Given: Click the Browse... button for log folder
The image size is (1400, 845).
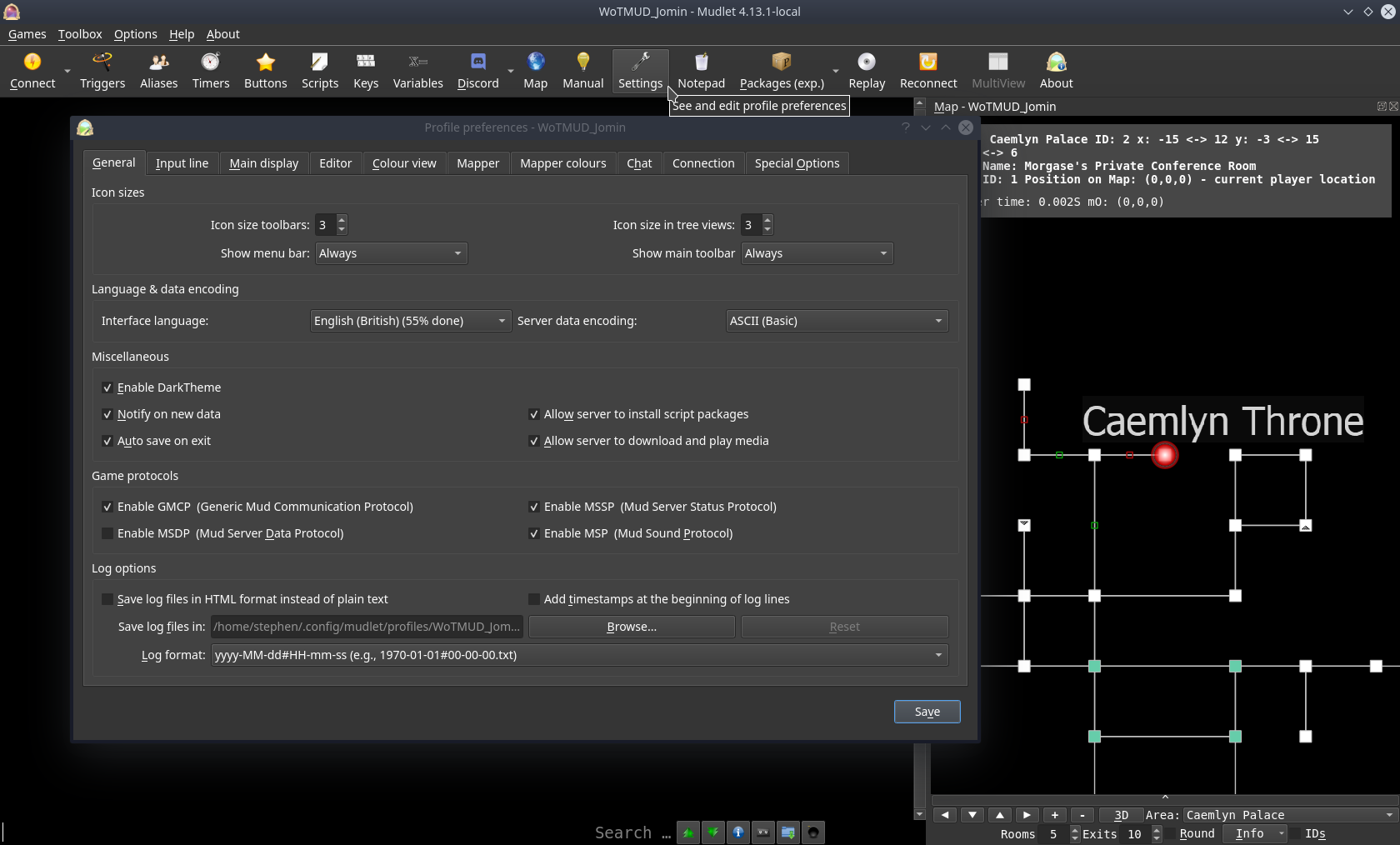Looking at the screenshot, I should [632, 627].
